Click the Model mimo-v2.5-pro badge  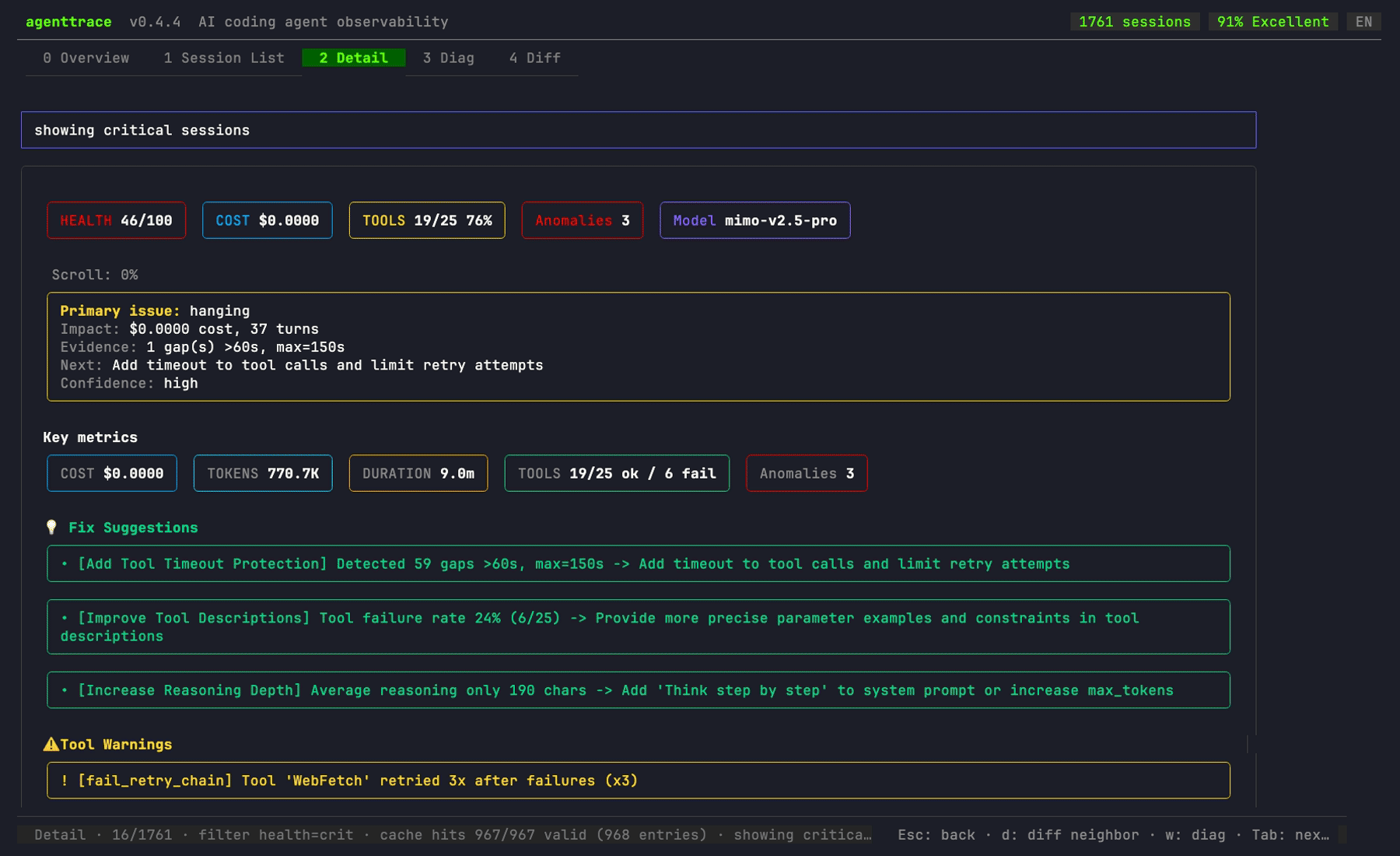click(x=755, y=220)
